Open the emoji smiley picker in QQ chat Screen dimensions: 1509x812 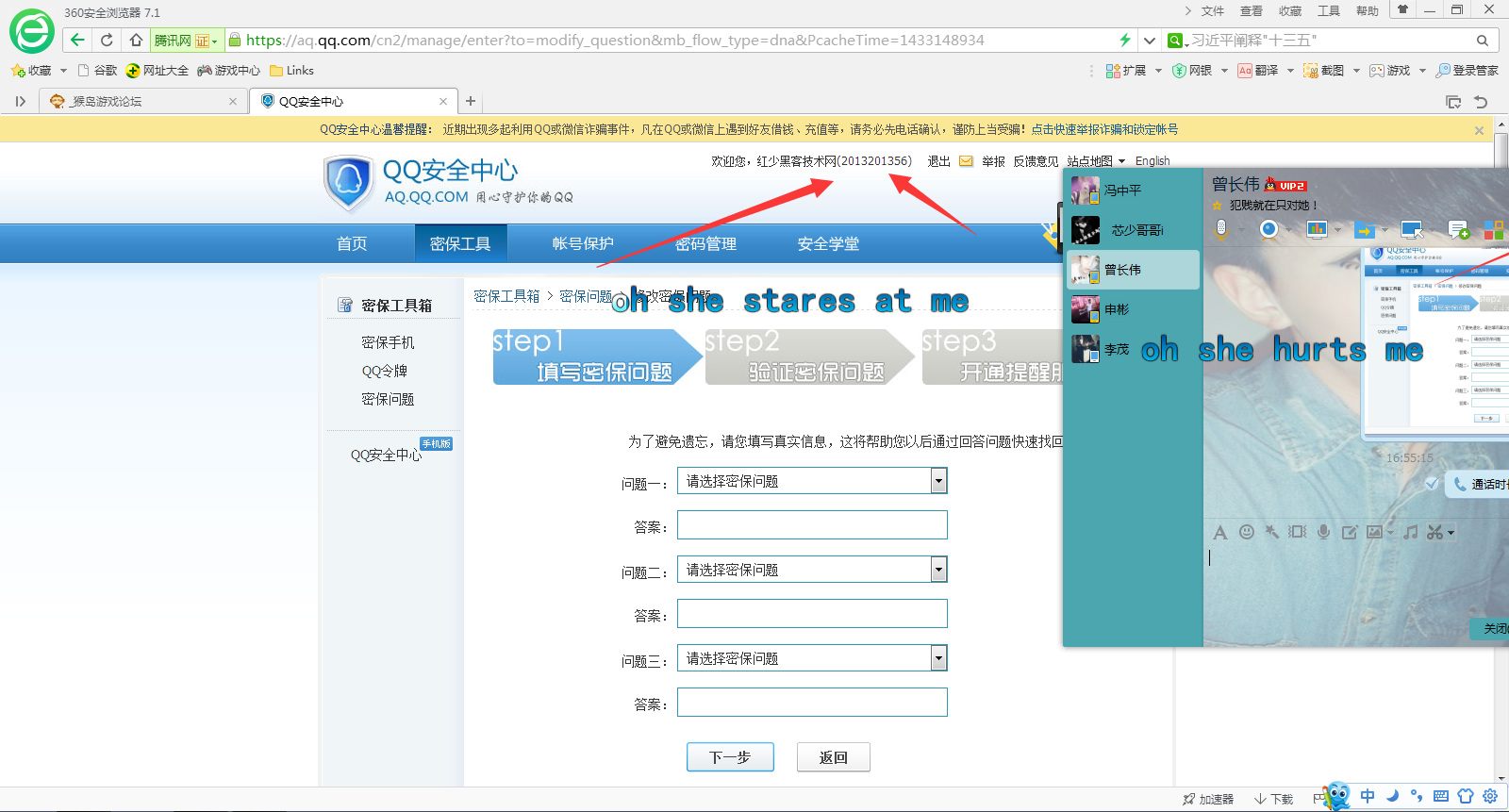[1247, 532]
